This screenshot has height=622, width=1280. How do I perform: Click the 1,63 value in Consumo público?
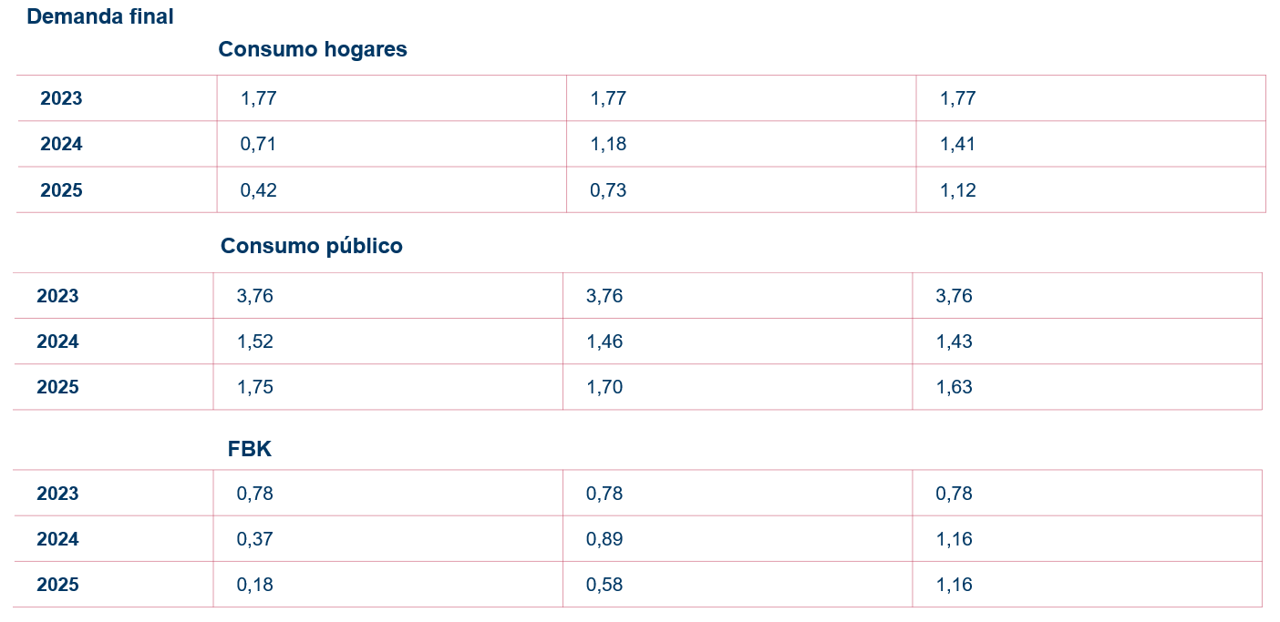(x=954, y=388)
